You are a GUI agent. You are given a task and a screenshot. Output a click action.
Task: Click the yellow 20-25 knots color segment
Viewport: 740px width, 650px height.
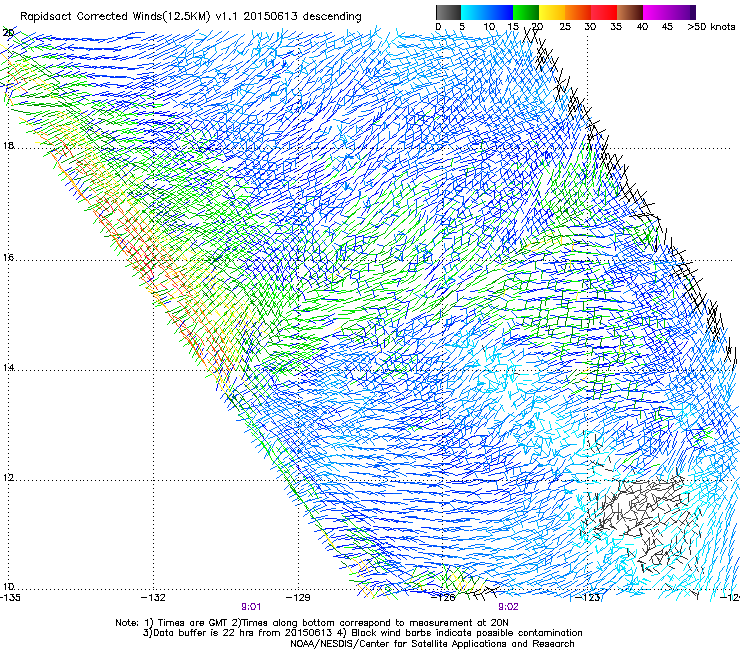(552, 12)
